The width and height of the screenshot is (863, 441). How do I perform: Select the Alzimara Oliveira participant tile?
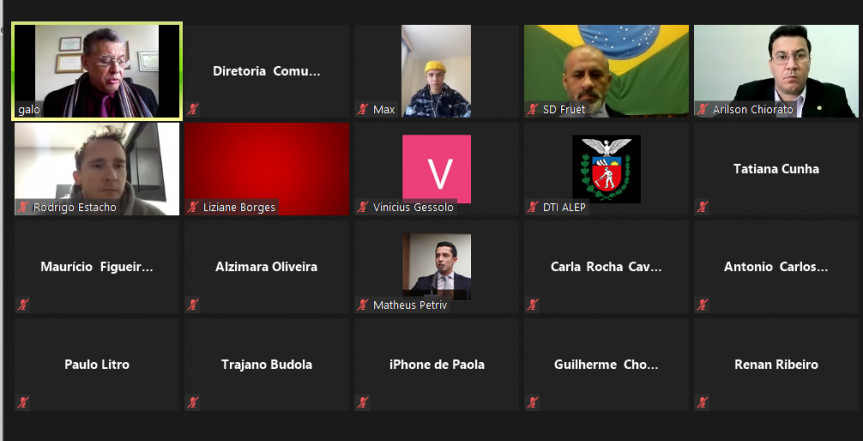[267, 267]
